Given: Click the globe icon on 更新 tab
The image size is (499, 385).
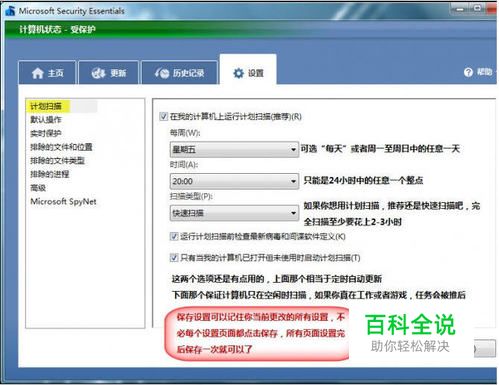Looking at the screenshot, I should (98, 73).
